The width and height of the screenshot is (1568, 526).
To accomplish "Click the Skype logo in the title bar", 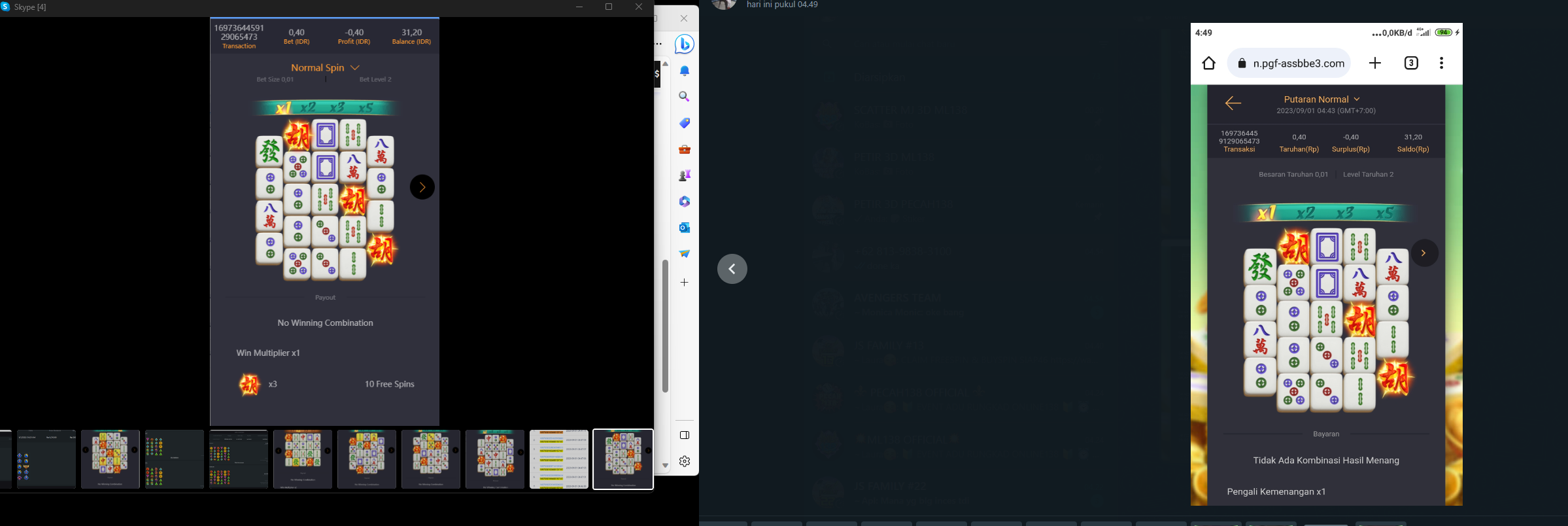I will click(5, 7).
